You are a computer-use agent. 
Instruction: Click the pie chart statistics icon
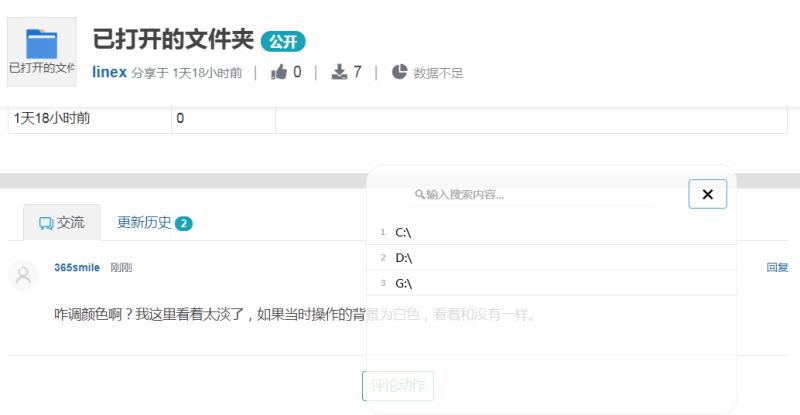tap(399, 72)
